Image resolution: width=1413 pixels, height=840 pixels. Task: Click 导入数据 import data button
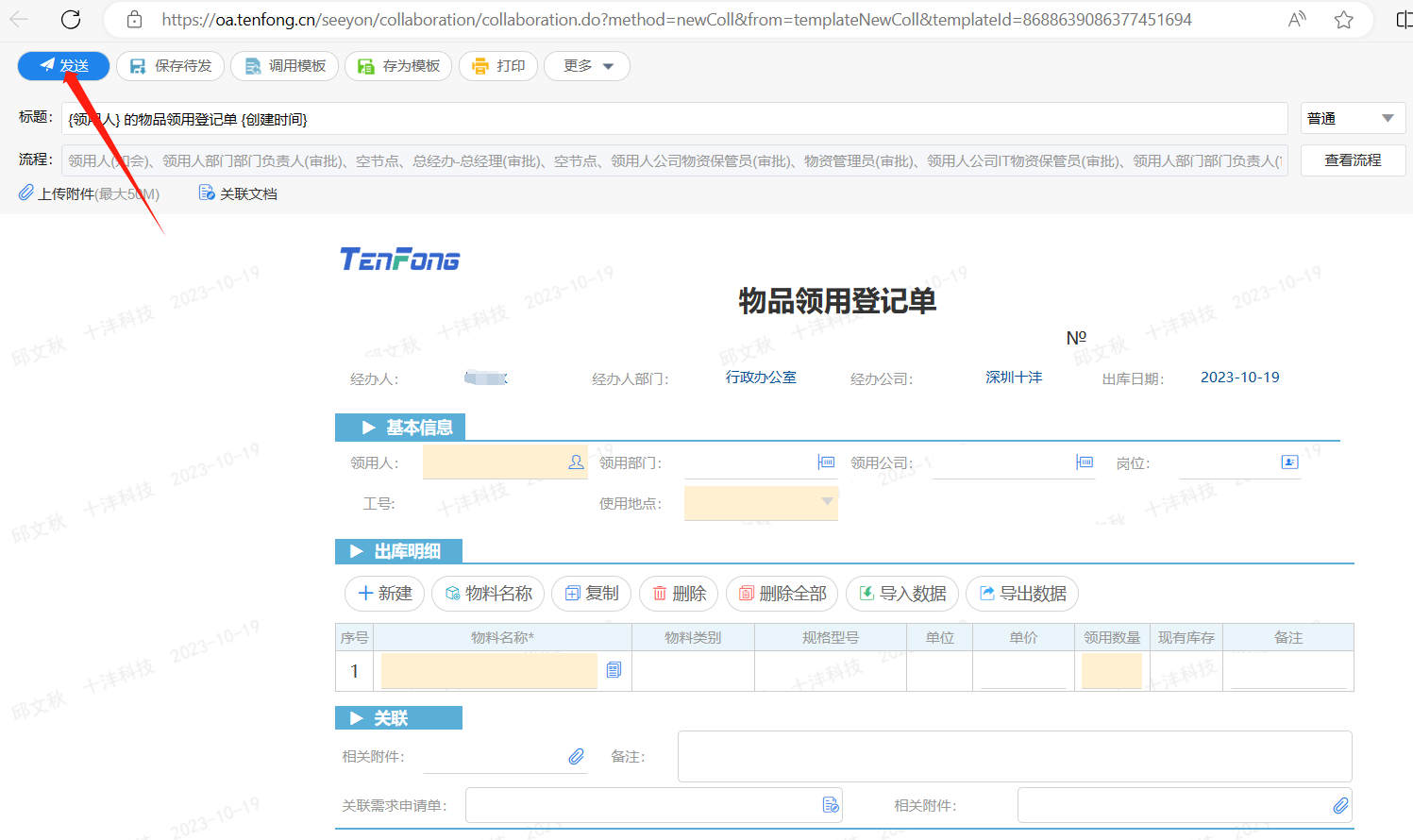pos(902,594)
